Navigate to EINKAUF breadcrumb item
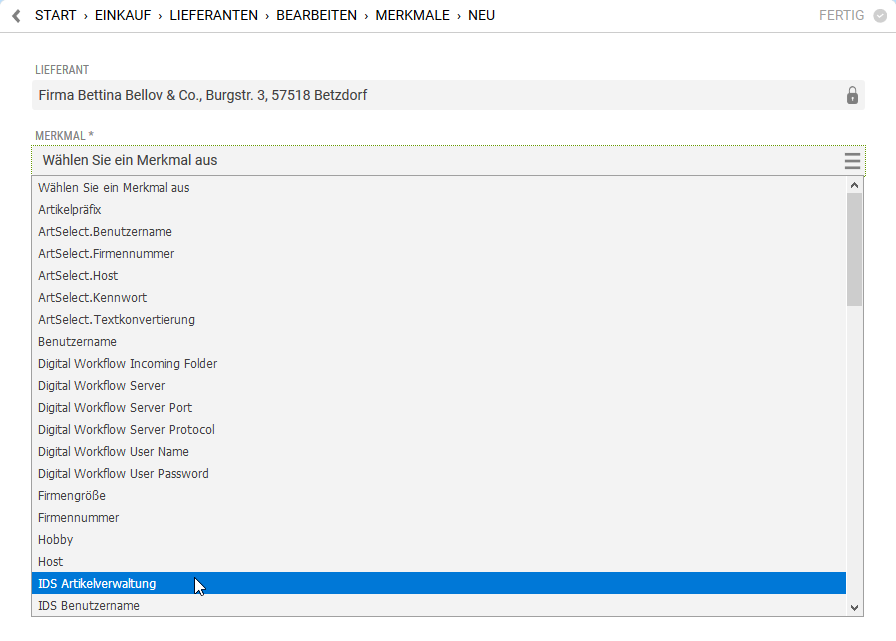896x641 pixels. click(123, 16)
